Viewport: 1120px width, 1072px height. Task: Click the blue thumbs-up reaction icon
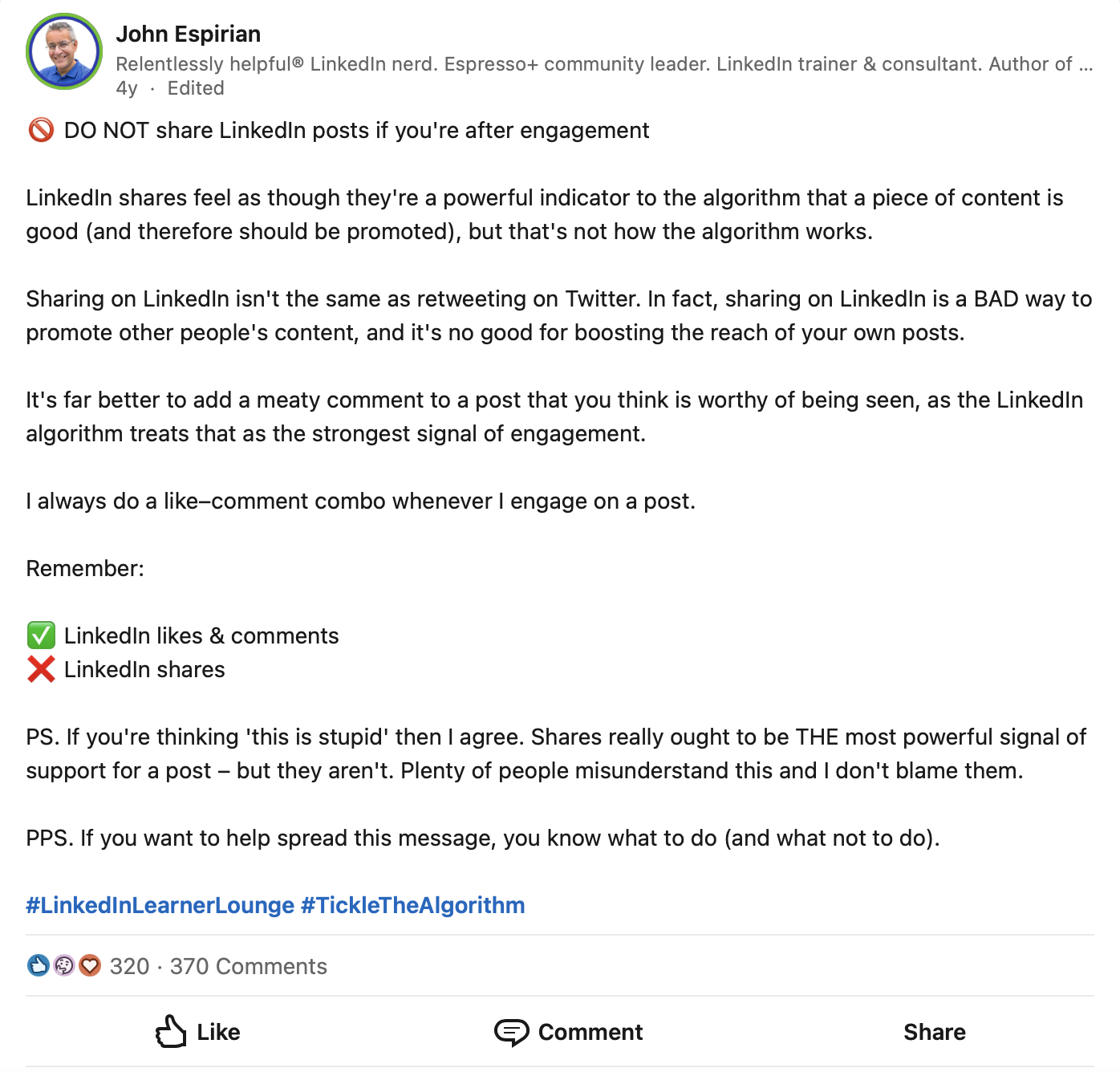pyautogui.click(x=38, y=966)
